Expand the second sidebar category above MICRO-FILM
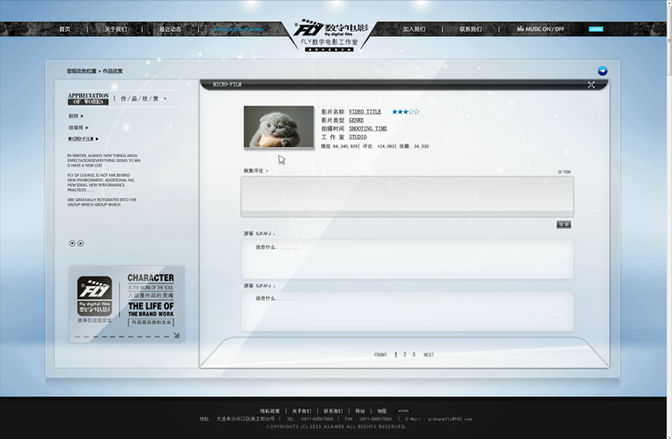Viewport: 672px width, 439px height. click(79, 128)
